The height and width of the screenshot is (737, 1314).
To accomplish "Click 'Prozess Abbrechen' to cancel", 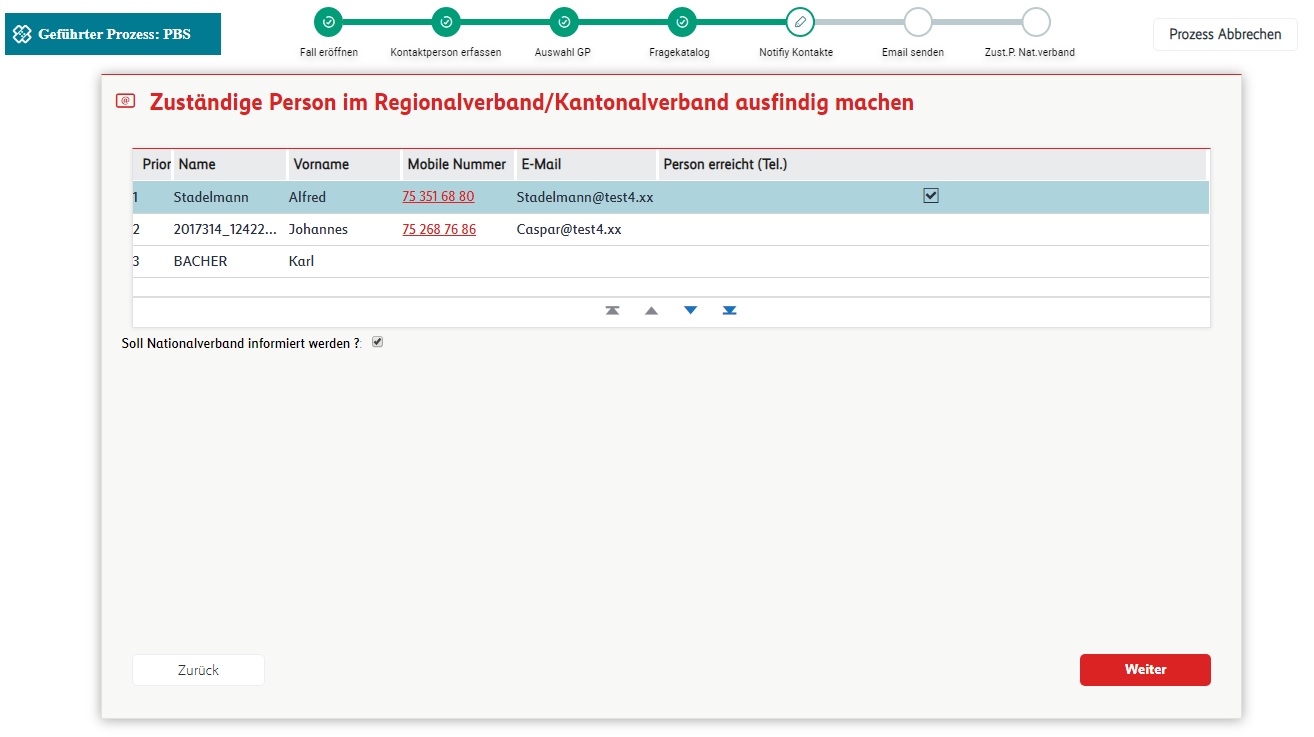I will 1225,34.
